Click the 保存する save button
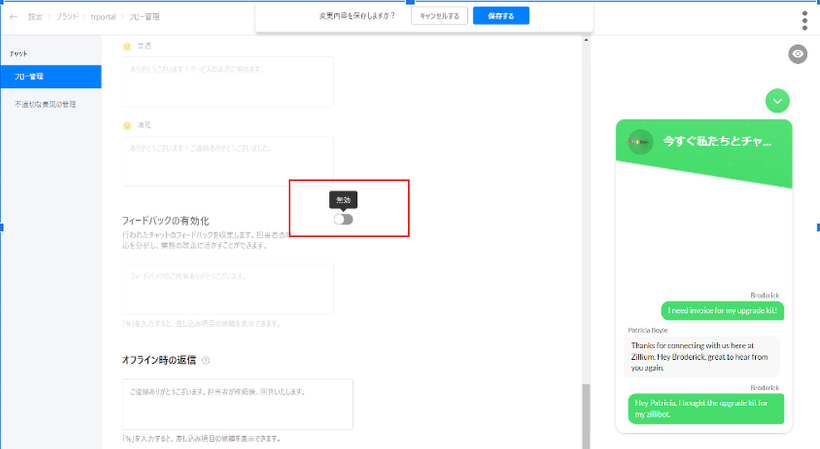This screenshot has width=820, height=449. [x=501, y=16]
